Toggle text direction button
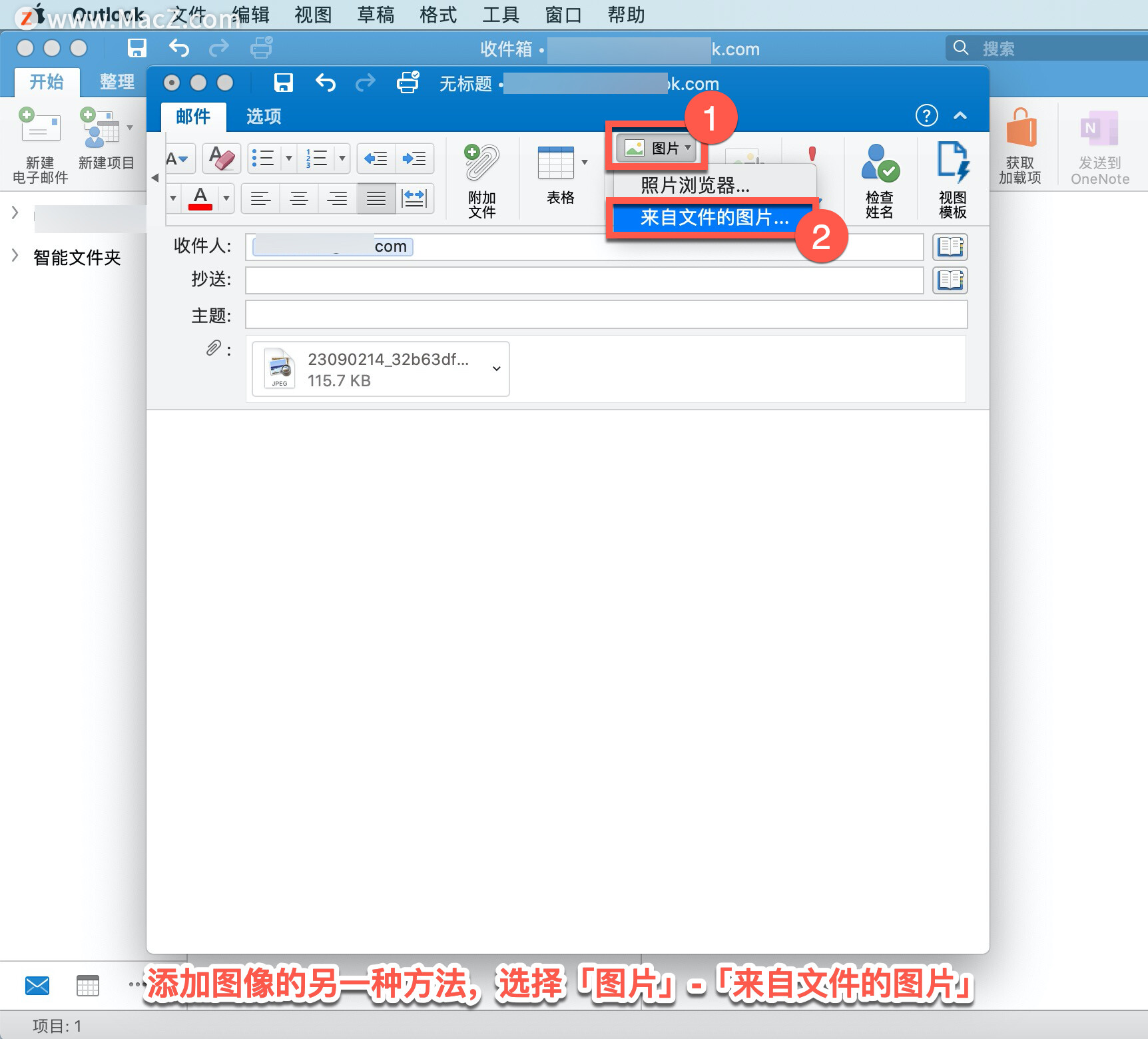 coord(415,198)
